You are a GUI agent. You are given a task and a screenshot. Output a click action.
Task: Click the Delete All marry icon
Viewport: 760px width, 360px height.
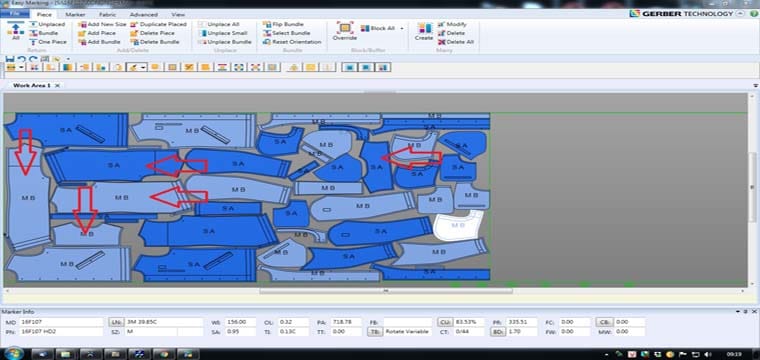pos(441,42)
